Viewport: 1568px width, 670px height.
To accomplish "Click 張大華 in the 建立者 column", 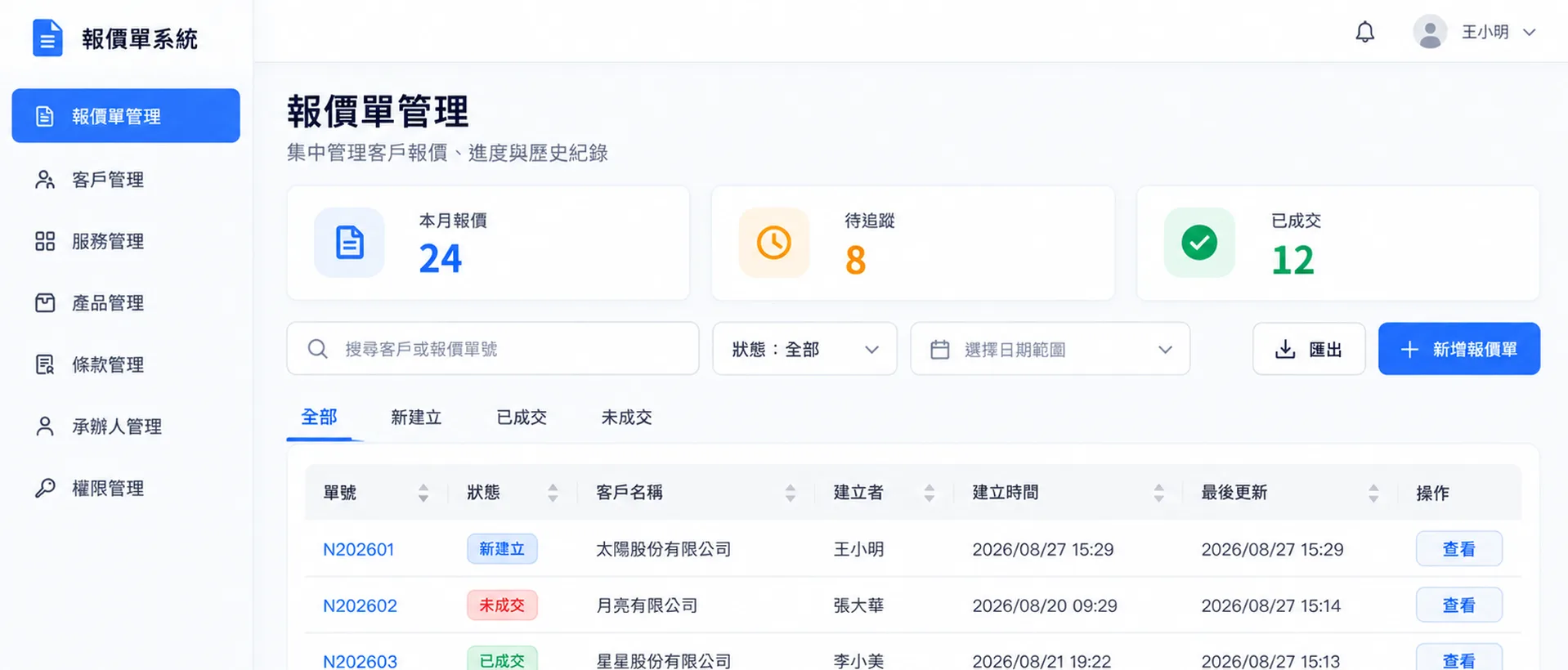I will pos(858,605).
